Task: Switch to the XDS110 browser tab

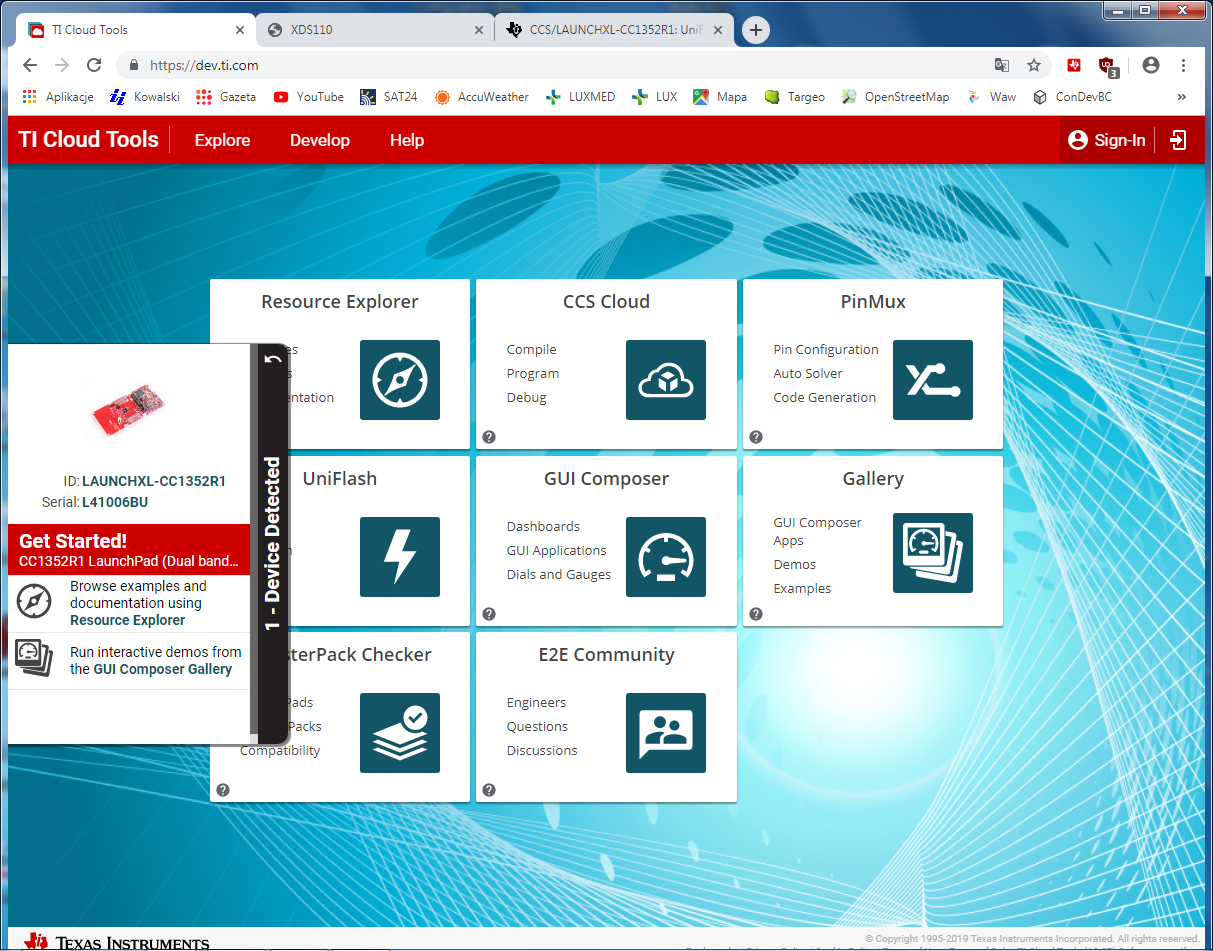Action: click(375, 30)
